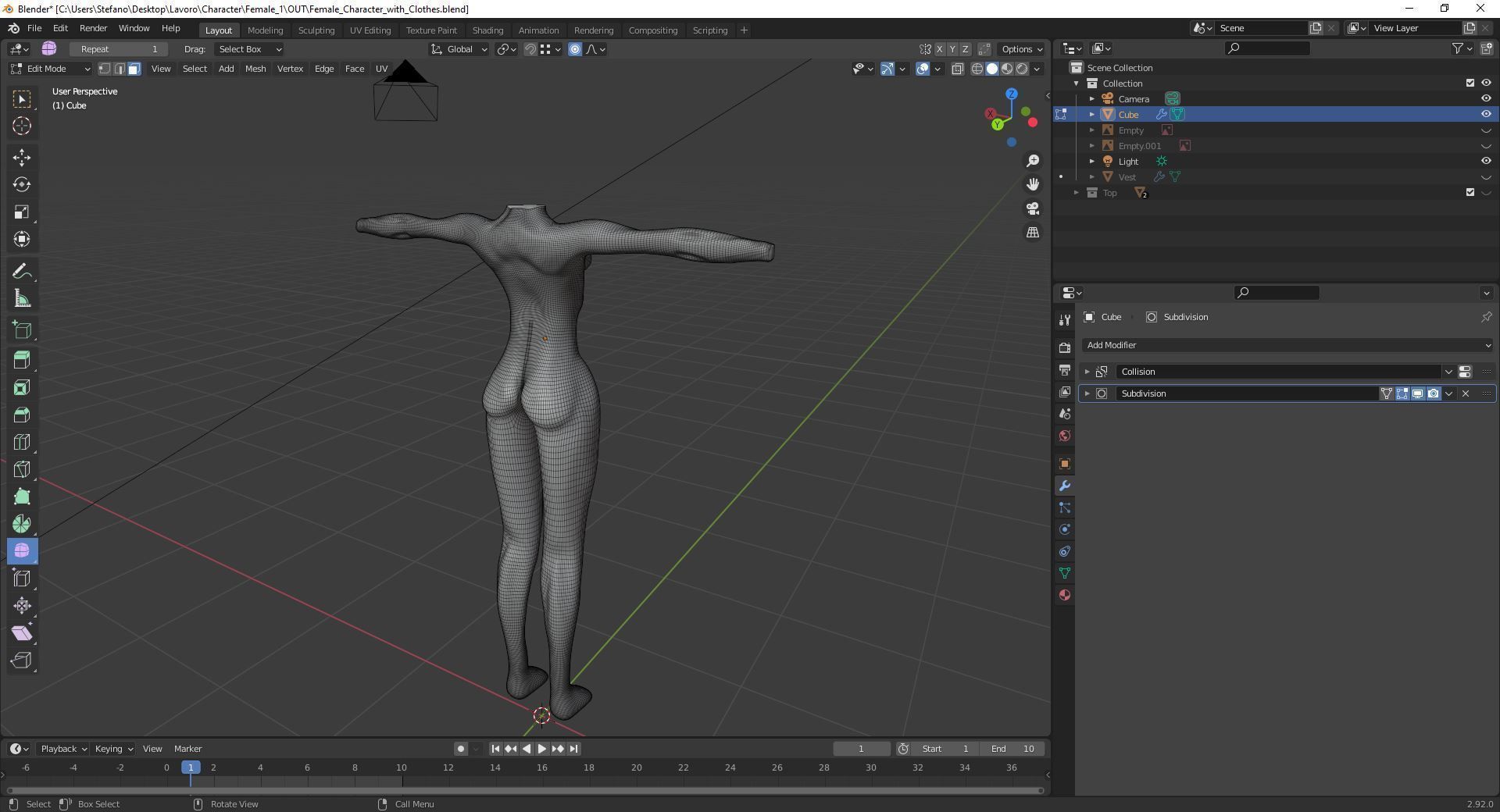The height and width of the screenshot is (812, 1500).
Task: Choose the Scale tool
Action: [x=22, y=212]
